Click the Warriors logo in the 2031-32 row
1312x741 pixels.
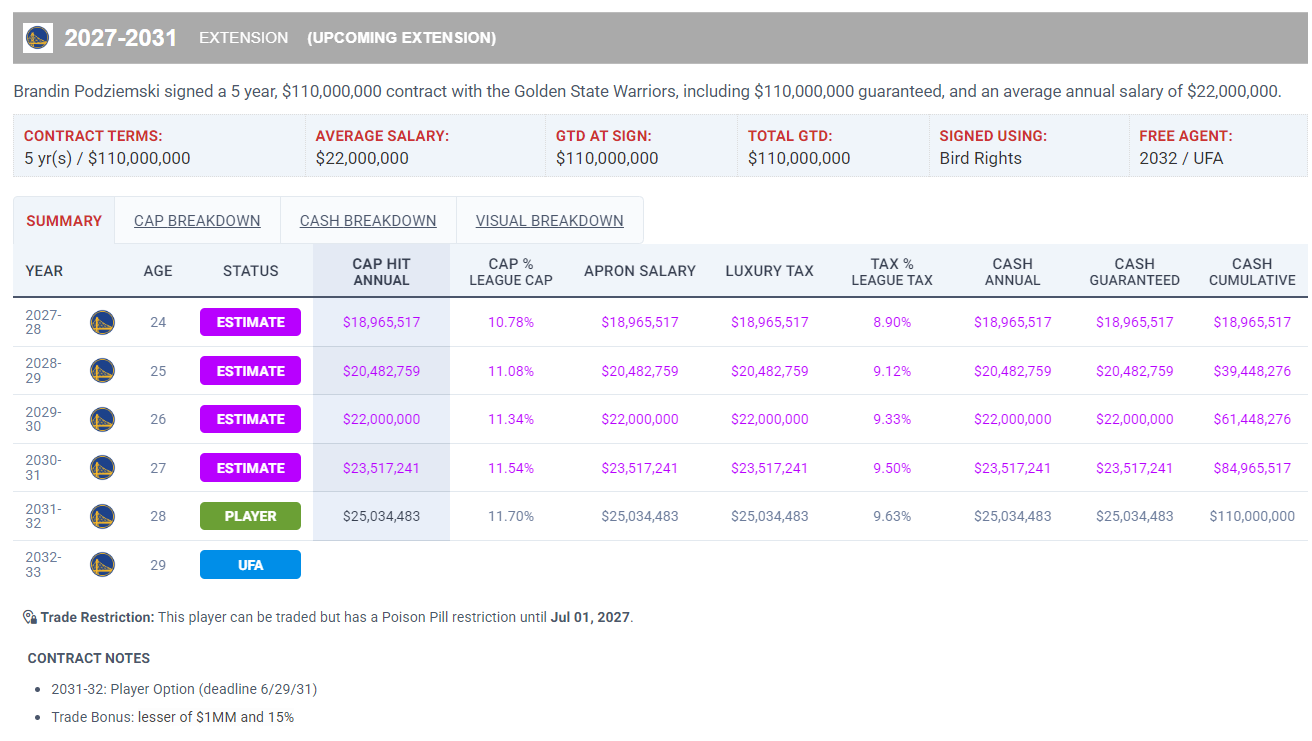[x=102, y=516]
